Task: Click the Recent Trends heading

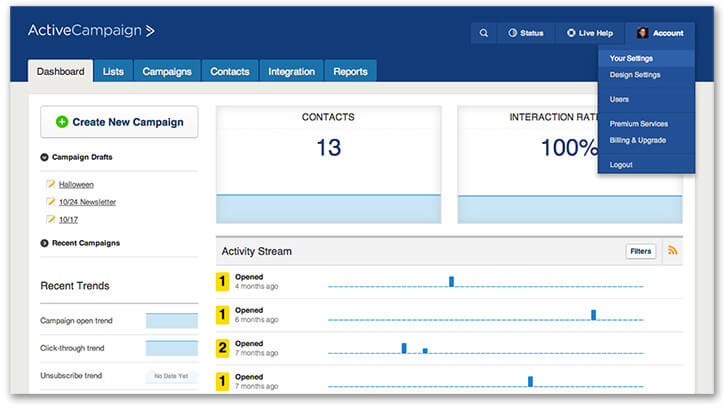Action: click(75, 286)
